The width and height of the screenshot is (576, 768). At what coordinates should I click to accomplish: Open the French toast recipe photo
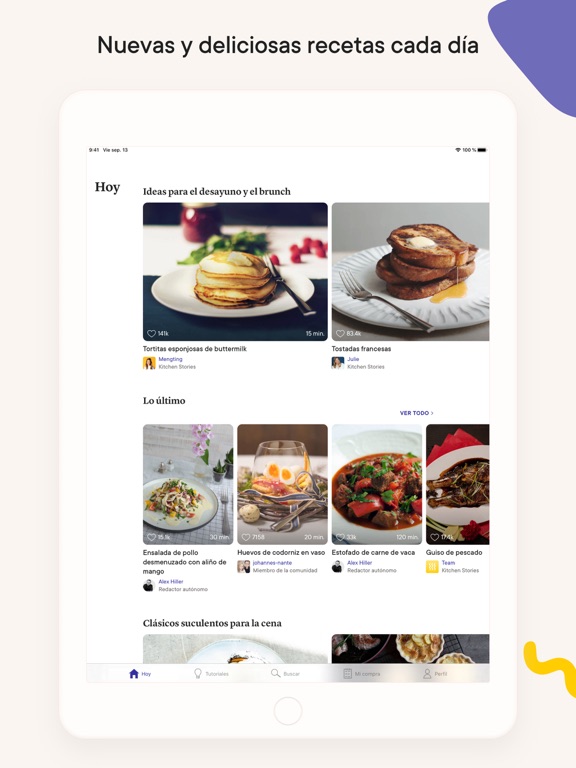click(x=410, y=272)
